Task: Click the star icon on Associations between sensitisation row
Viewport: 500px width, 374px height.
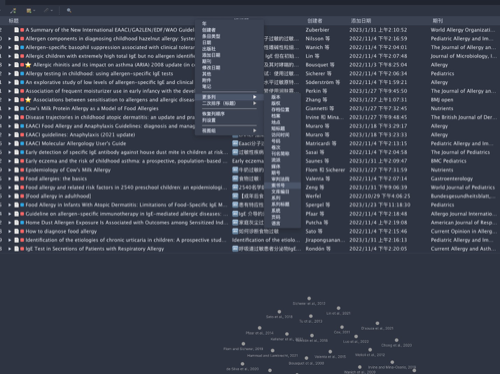Action: (28, 100)
